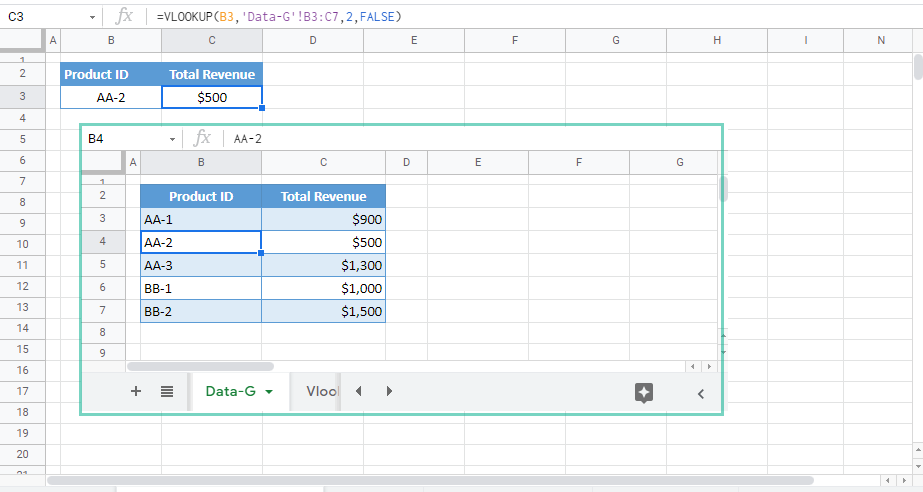Select the $500 cell in outer sheet

click(212, 97)
